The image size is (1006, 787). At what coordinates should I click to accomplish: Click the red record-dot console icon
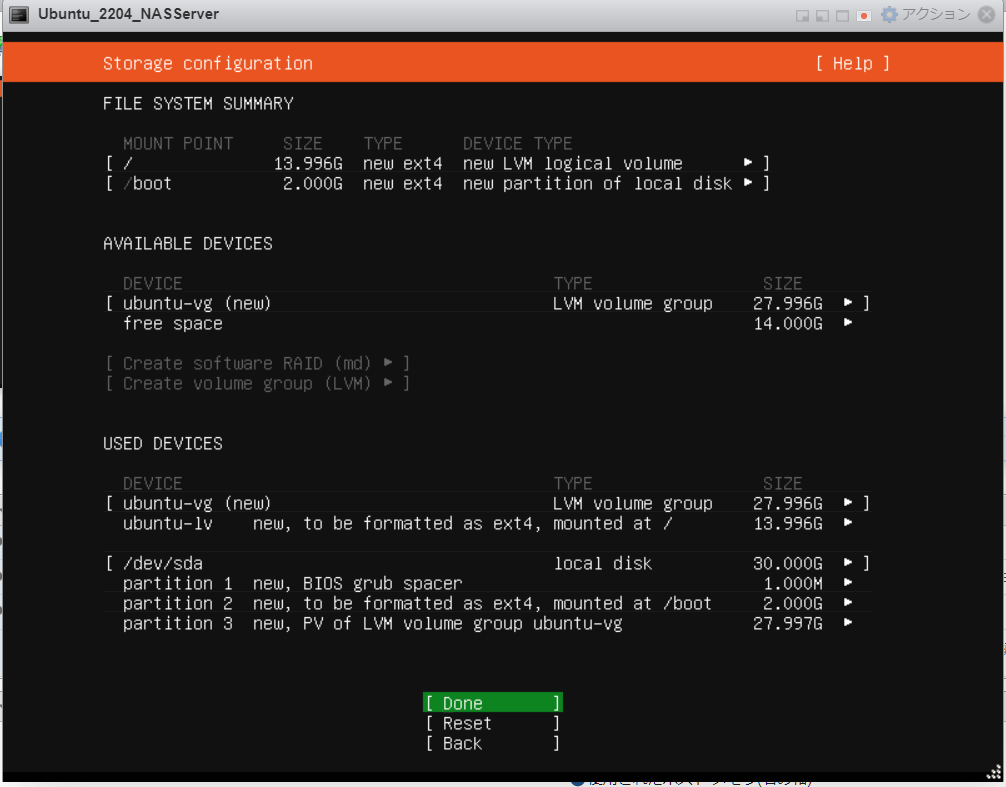click(x=864, y=15)
